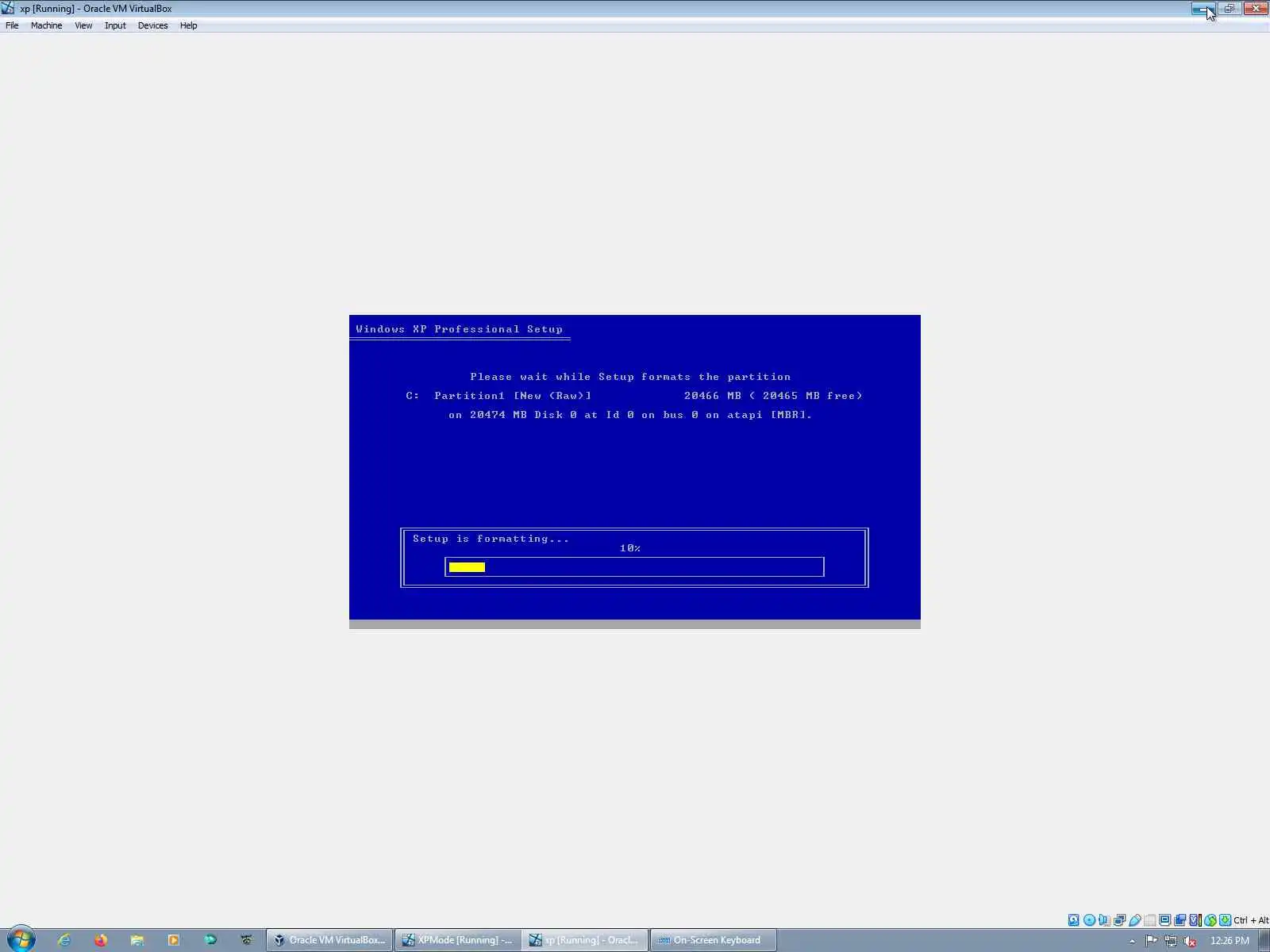Click the recording indicator icon
Image resolution: width=1270 pixels, height=952 pixels.
[x=1180, y=920]
